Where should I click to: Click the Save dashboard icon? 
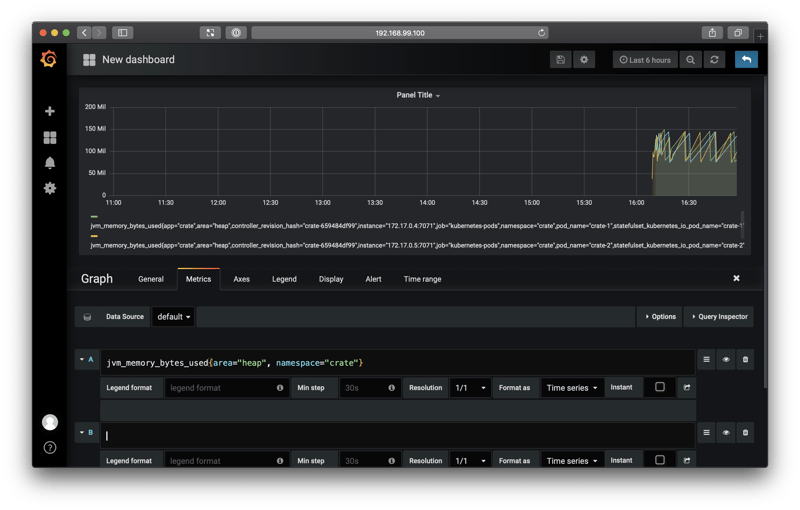point(560,60)
